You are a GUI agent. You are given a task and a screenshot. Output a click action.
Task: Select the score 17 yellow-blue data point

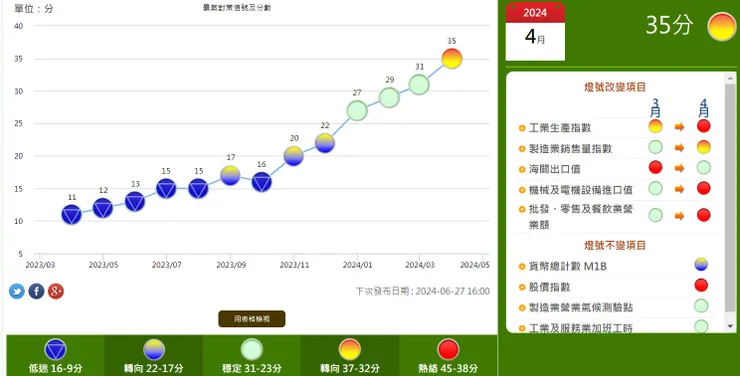click(x=230, y=175)
